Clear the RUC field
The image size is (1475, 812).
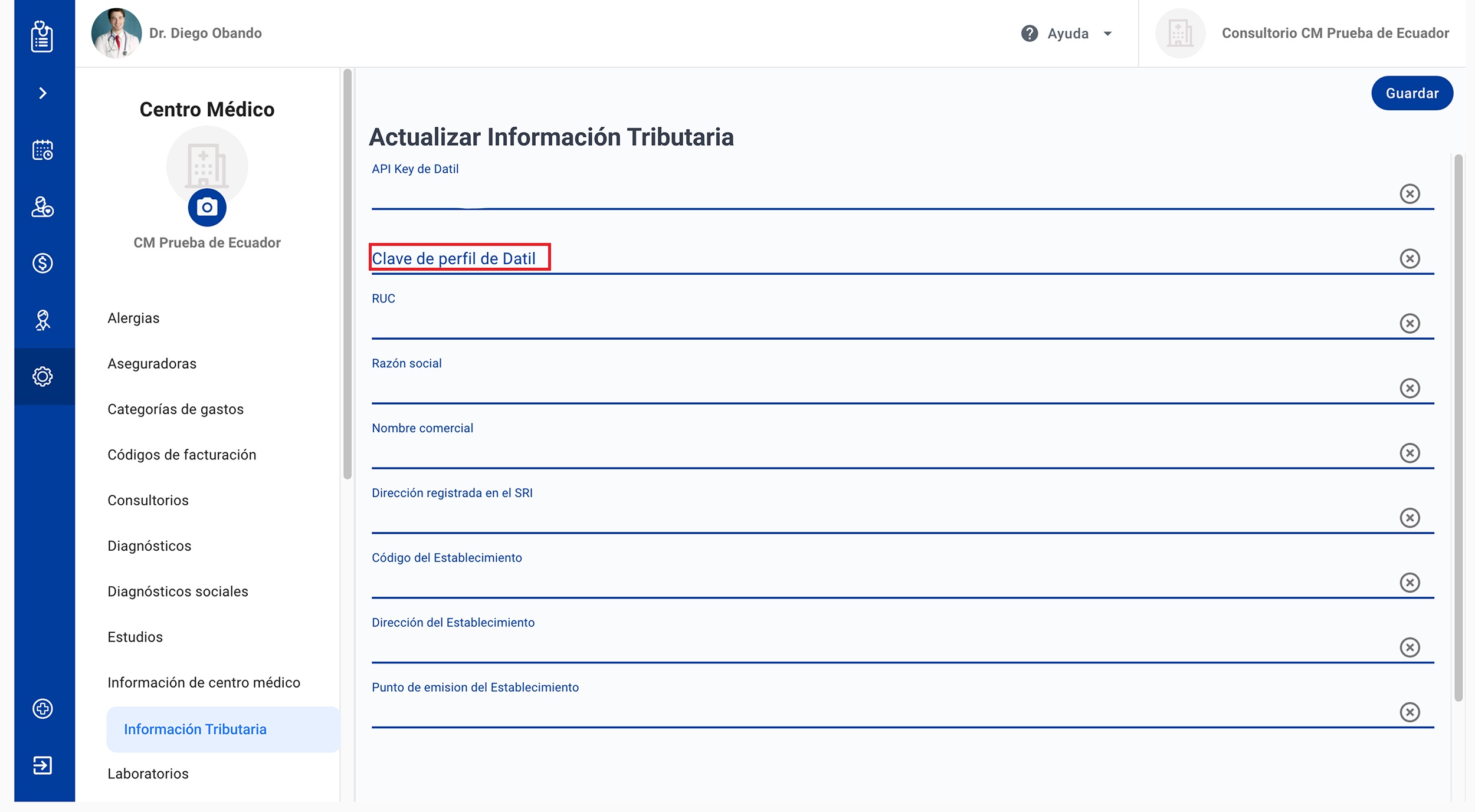[1410, 323]
